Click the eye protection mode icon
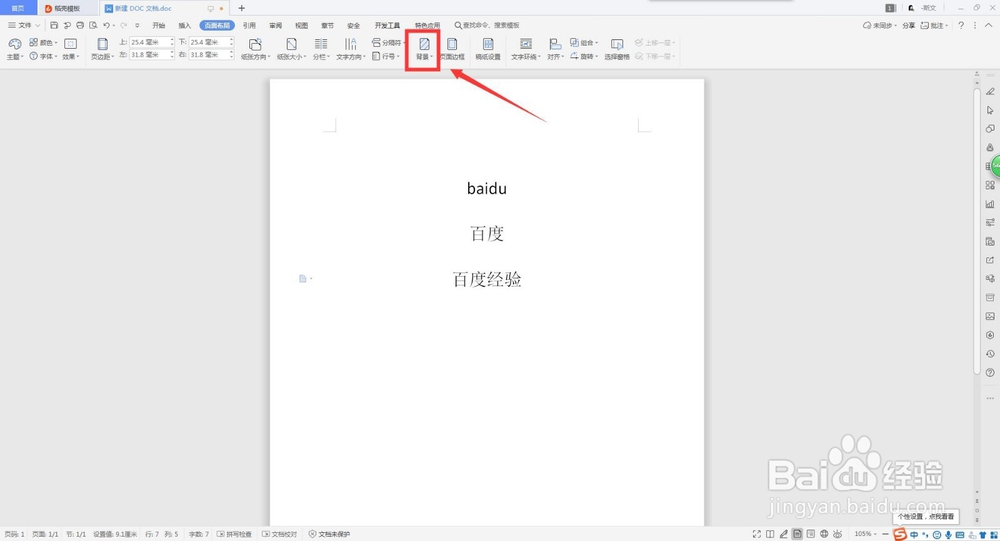 point(837,534)
